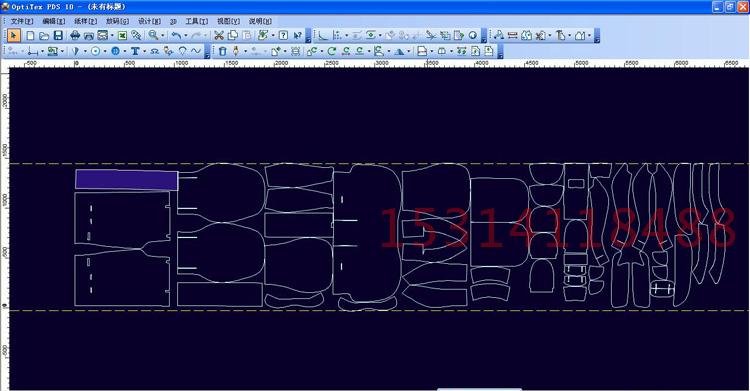This screenshot has width=750, height=391.
Task: Click the magnifier Zoom tool
Action: coord(153,35)
